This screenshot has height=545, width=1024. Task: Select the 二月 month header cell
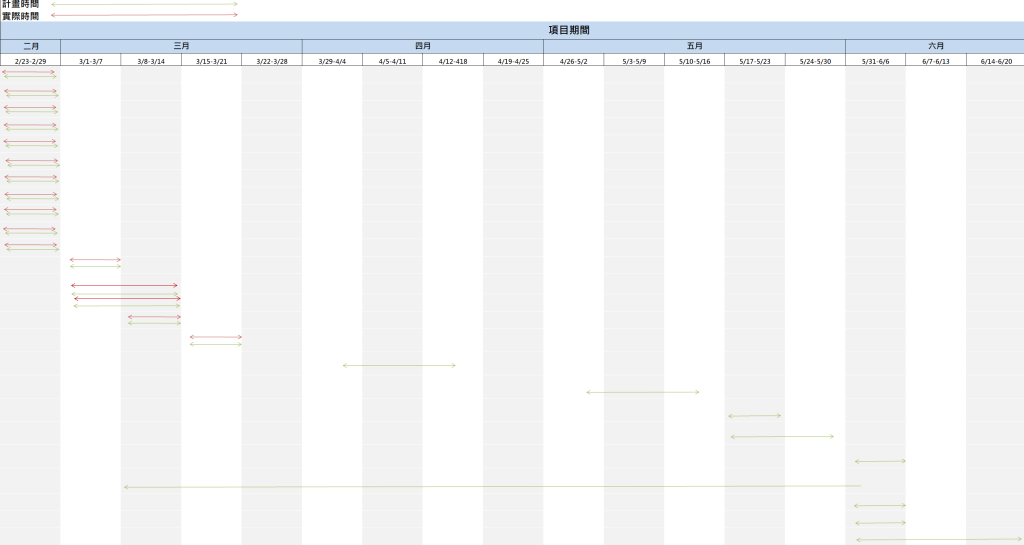(x=30, y=46)
